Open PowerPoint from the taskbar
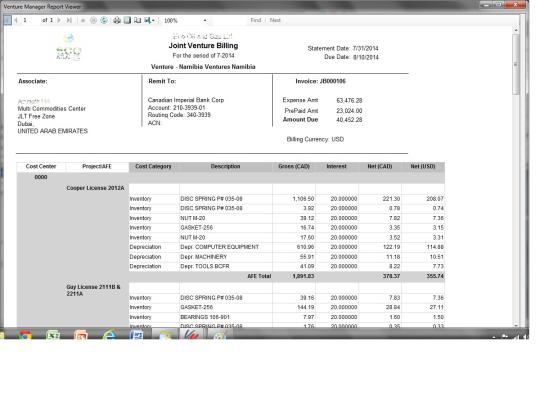Screen dimensions: 540x405 (x=81, y=335)
